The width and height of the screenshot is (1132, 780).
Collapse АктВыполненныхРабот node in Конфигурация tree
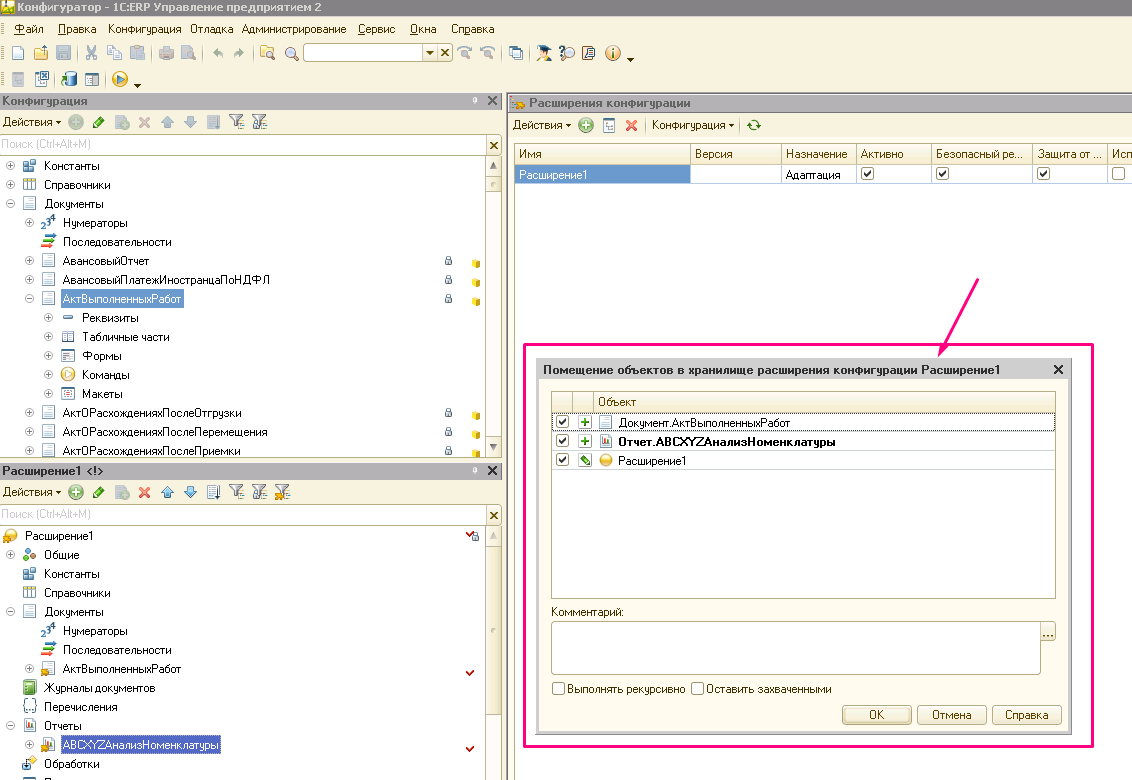pyautogui.click(x=30, y=298)
